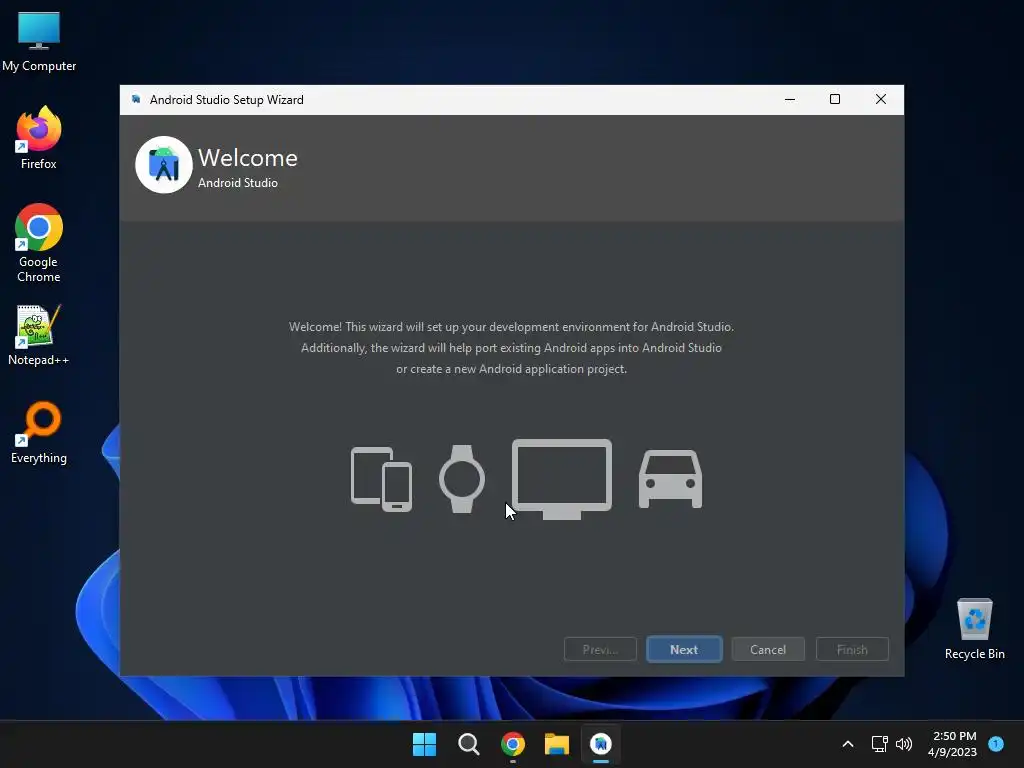Click the 'Android Studio Setup Wizard' title text
The image size is (1024, 768).
227,99
